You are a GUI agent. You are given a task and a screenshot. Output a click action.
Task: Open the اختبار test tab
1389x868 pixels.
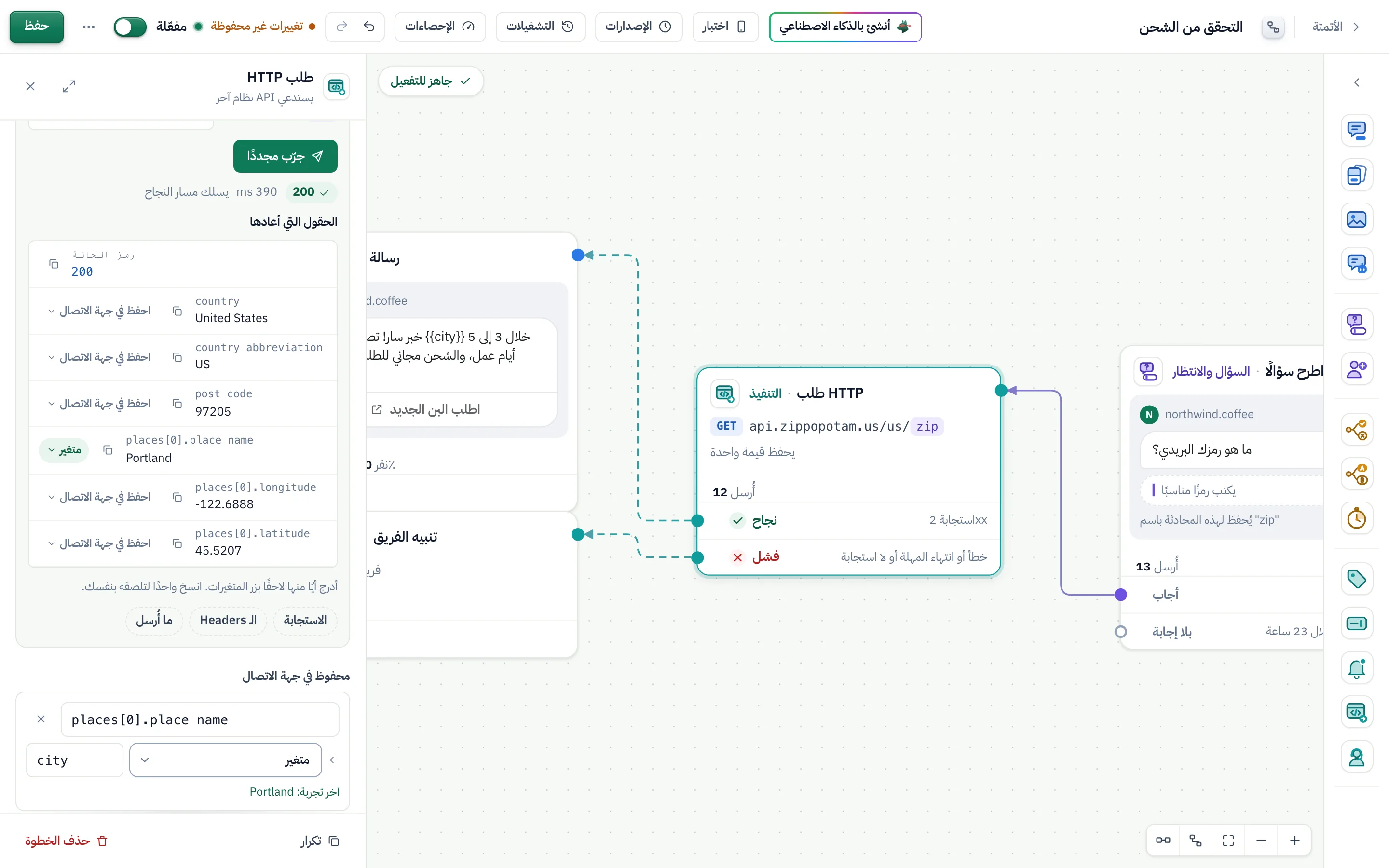point(725,27)
